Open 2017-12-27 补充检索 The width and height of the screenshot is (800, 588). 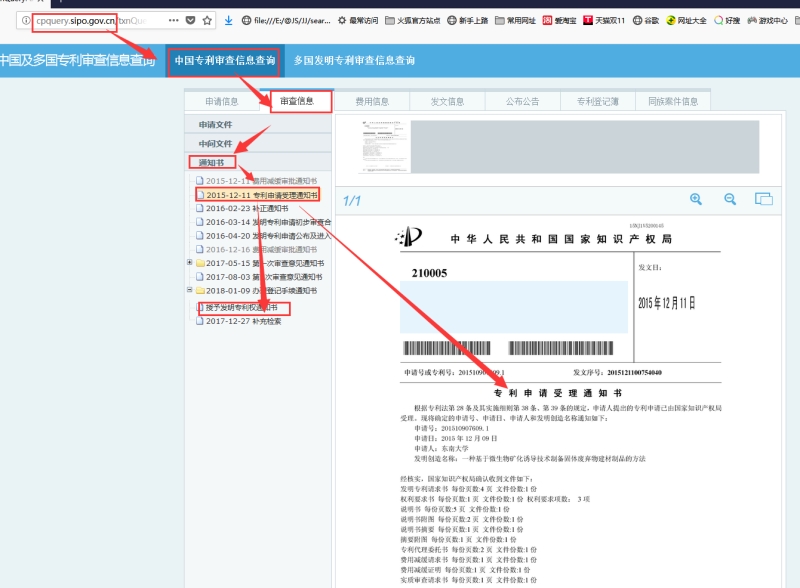coord(239,321)
